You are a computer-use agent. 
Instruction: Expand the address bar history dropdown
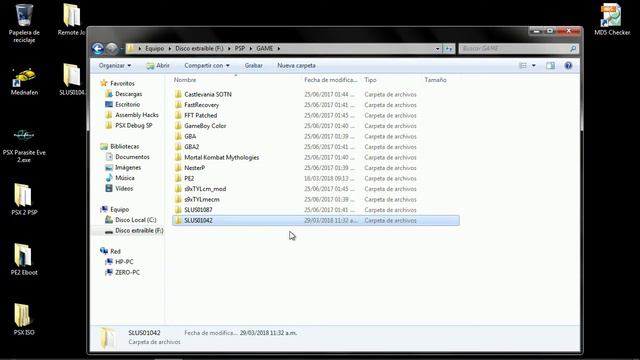(438, 49)
